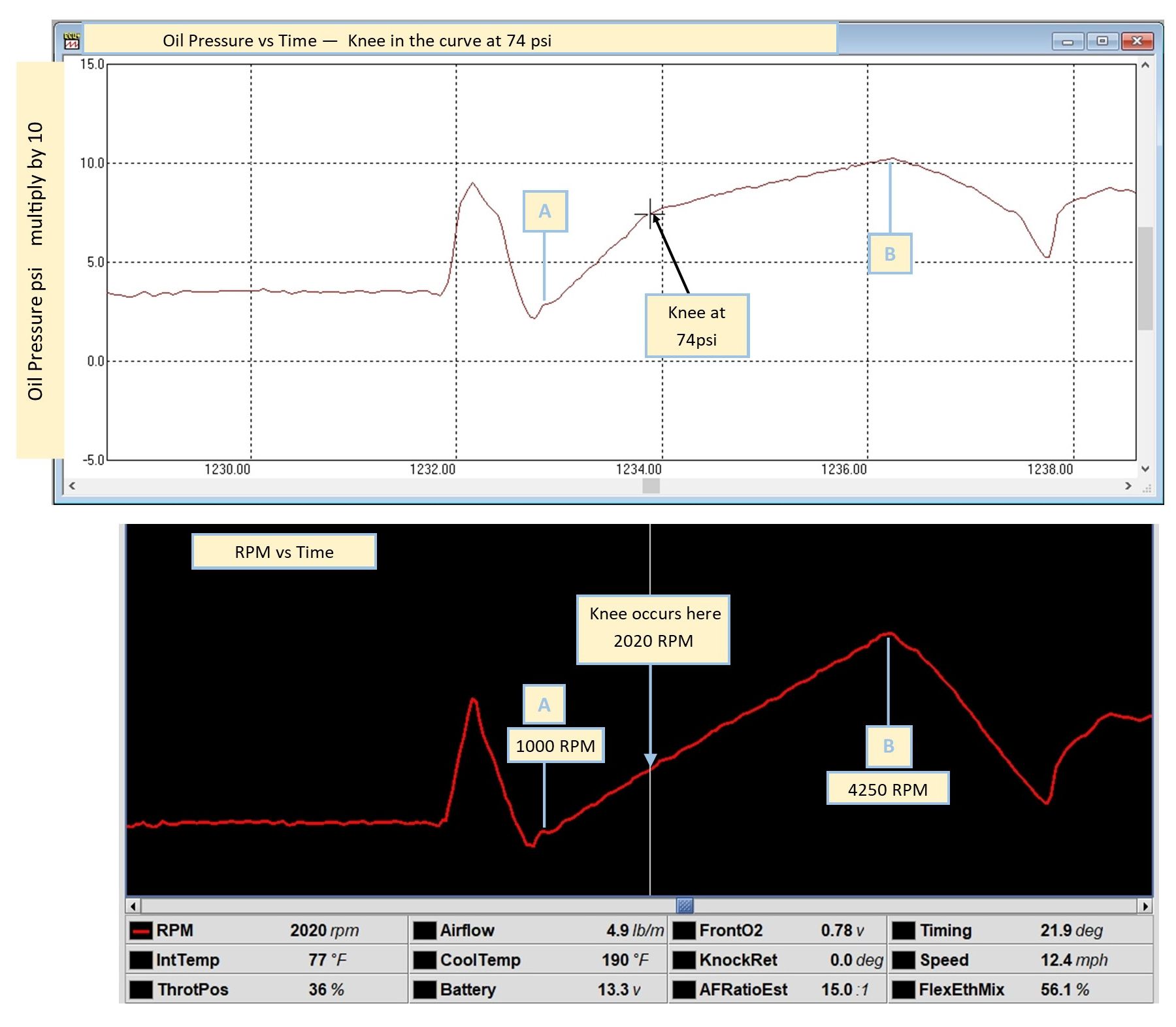Viewport: 1176px width, 1027px height.
Task: Click the 15.0 :1 AFRatioEst value
Action: [845, 989]
